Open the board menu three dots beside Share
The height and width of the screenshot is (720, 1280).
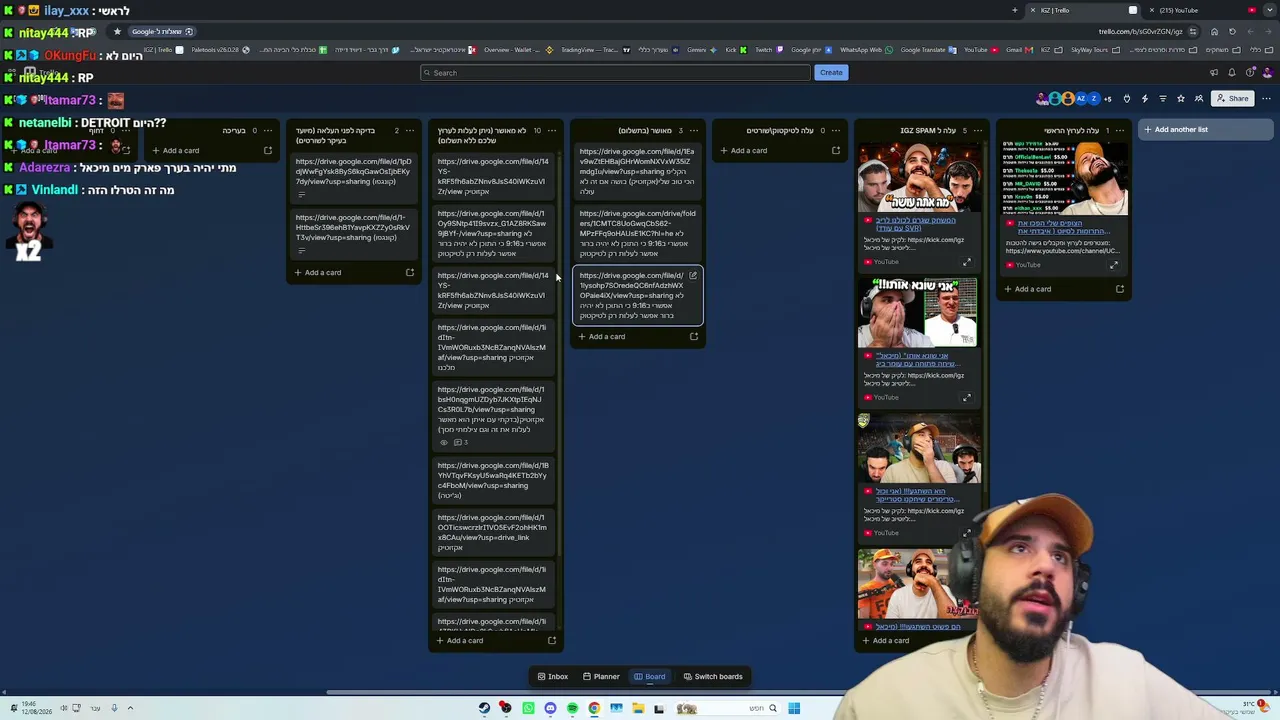pyautogui.click(x=1266, y=99)
